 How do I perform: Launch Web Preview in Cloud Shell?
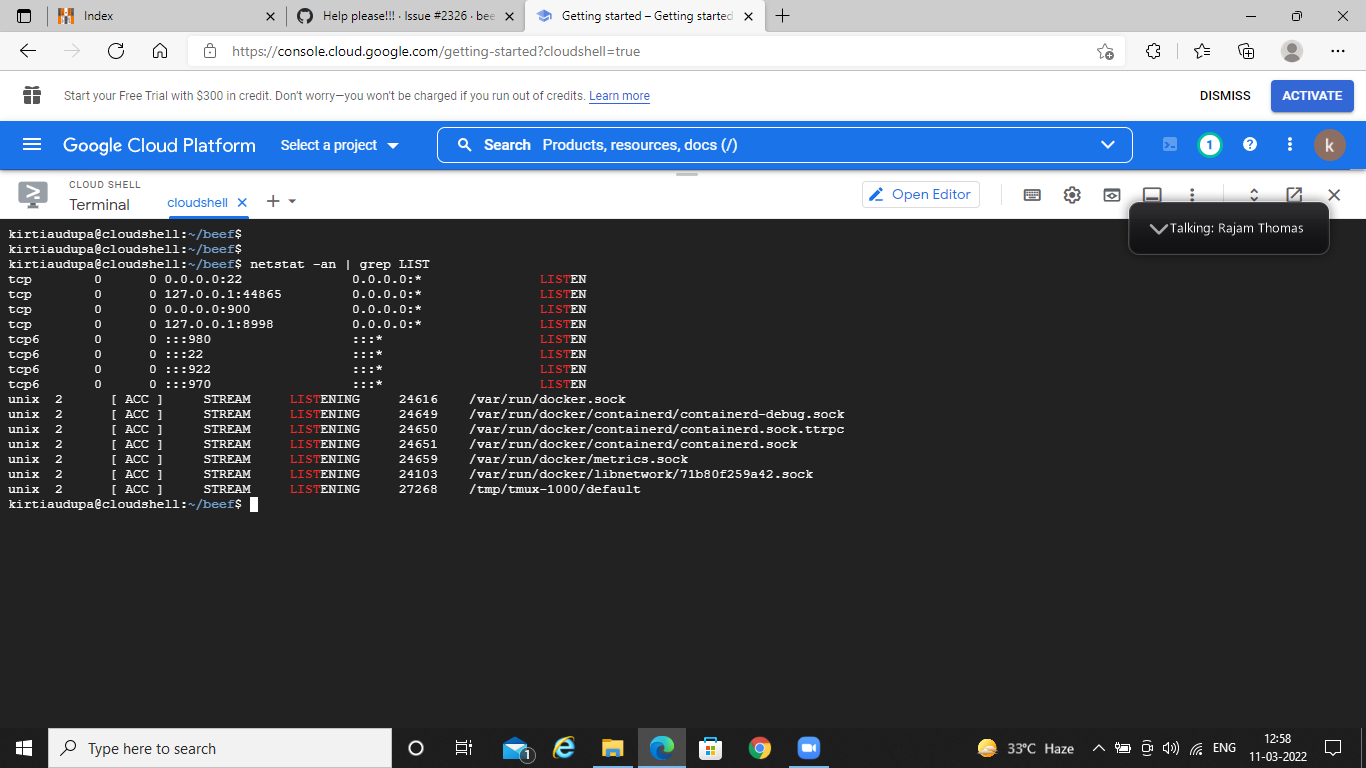point(1111,195)
